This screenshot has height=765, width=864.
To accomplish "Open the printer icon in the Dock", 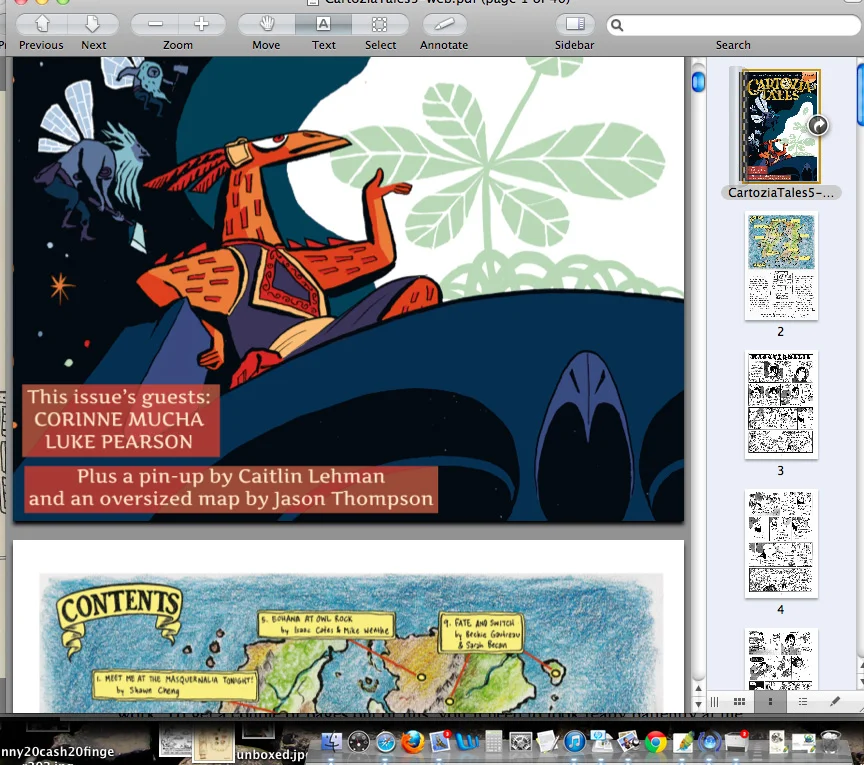I will click(736, 742).
